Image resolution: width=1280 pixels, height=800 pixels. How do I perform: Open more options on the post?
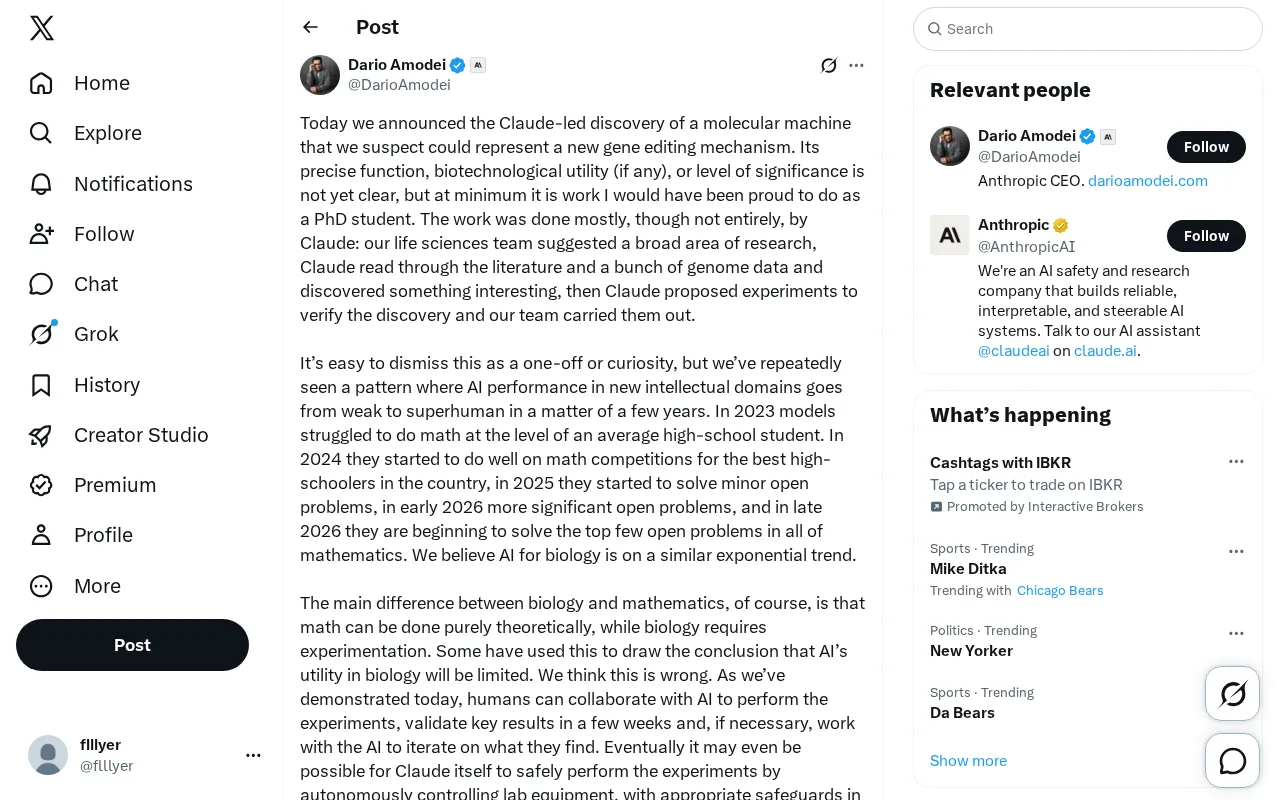tap(856, 66)
